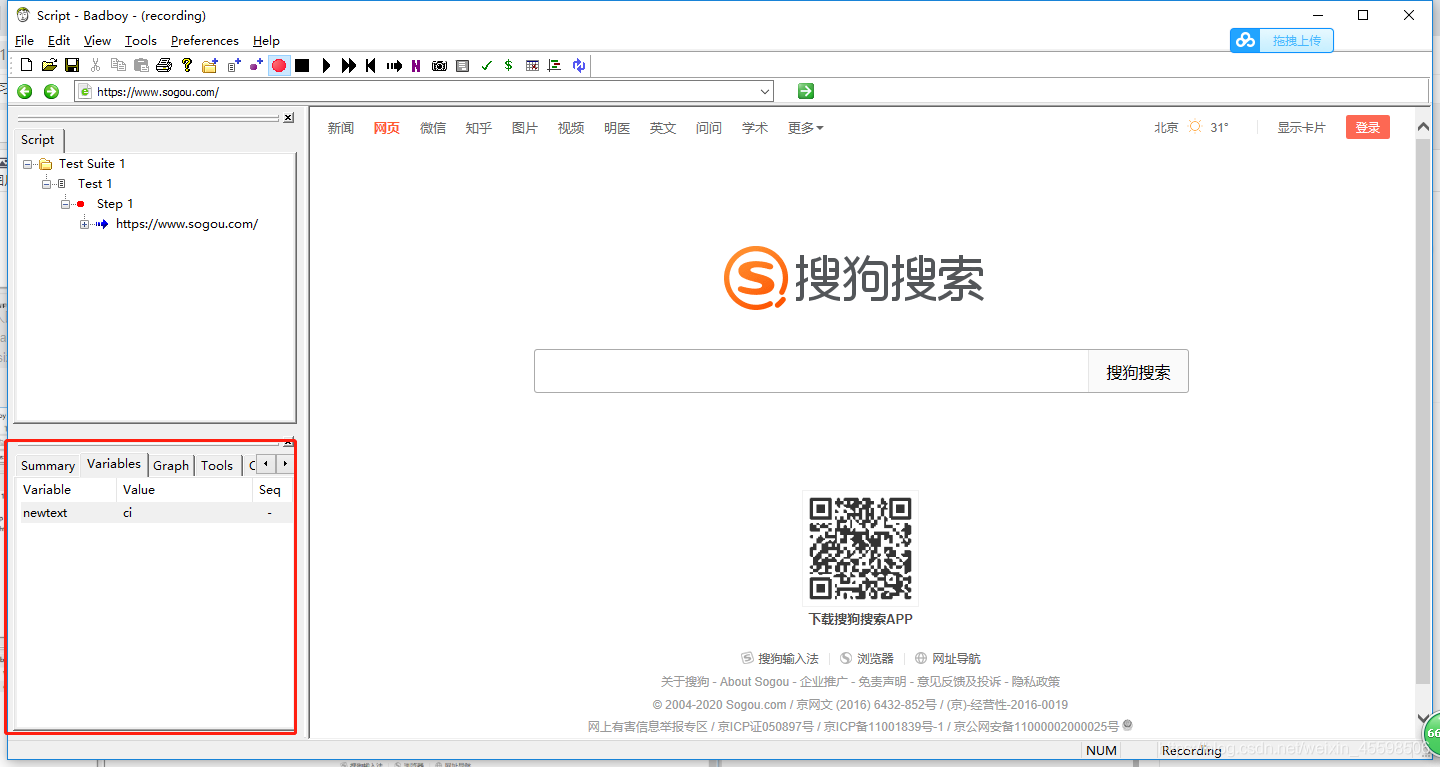
Task: Open the File menu
Action: [25, 41]
